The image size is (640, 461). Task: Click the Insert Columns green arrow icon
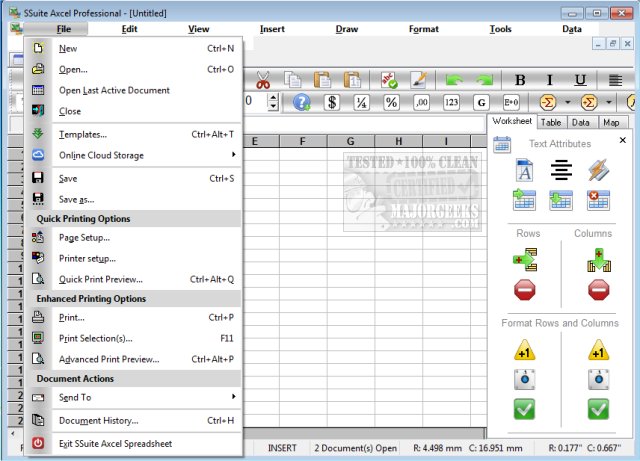pyautogui.click(x=599, y=260)
